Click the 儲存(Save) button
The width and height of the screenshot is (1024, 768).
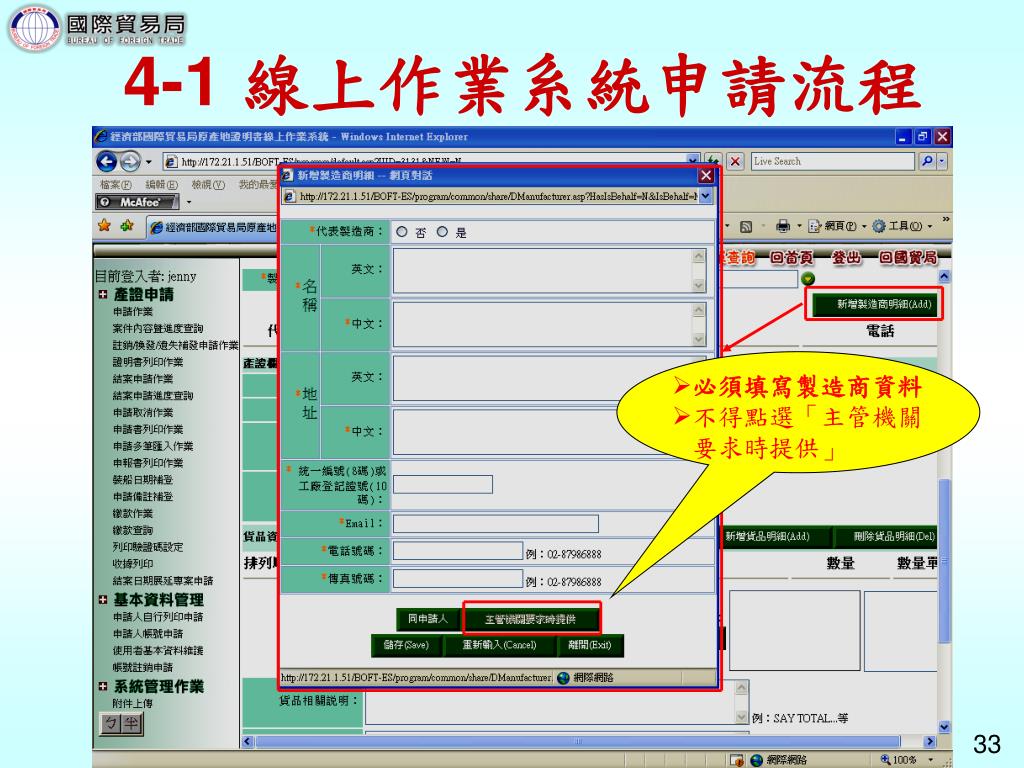[406, 645]
